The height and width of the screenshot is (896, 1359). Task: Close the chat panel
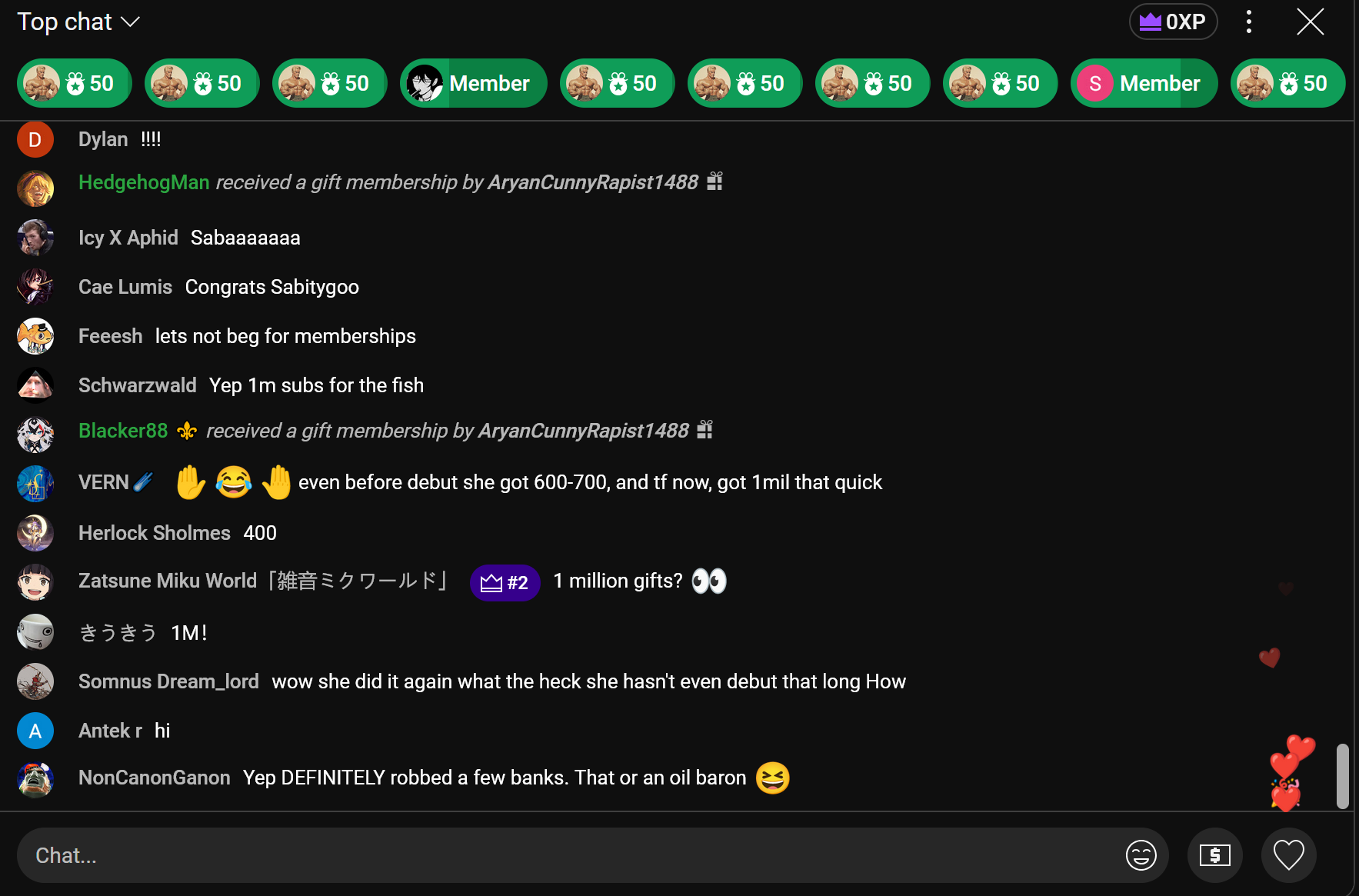pyautogui.click(x=1310, y=22)
